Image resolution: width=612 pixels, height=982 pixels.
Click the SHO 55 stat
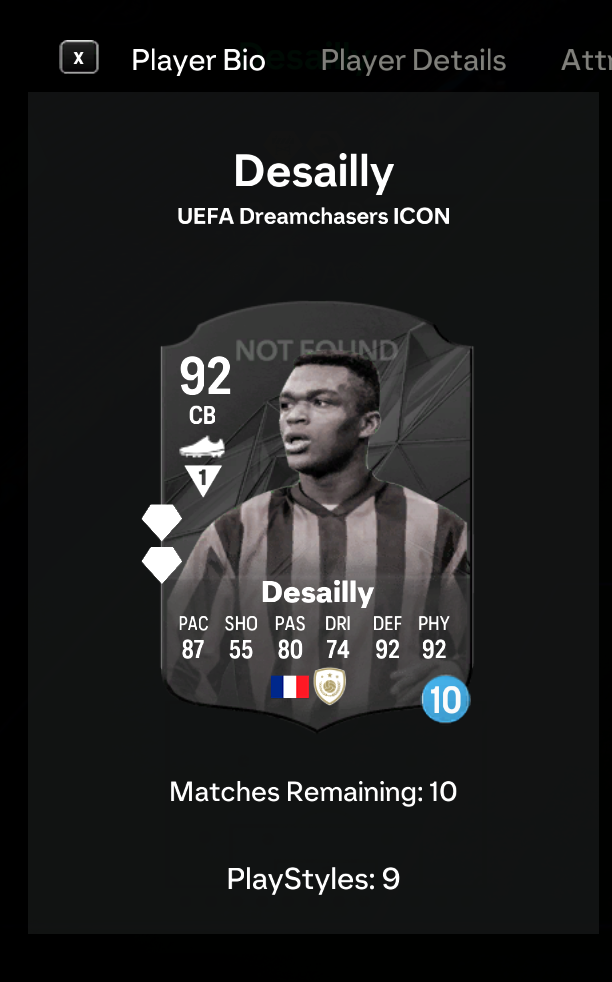[x=241, y=638]
